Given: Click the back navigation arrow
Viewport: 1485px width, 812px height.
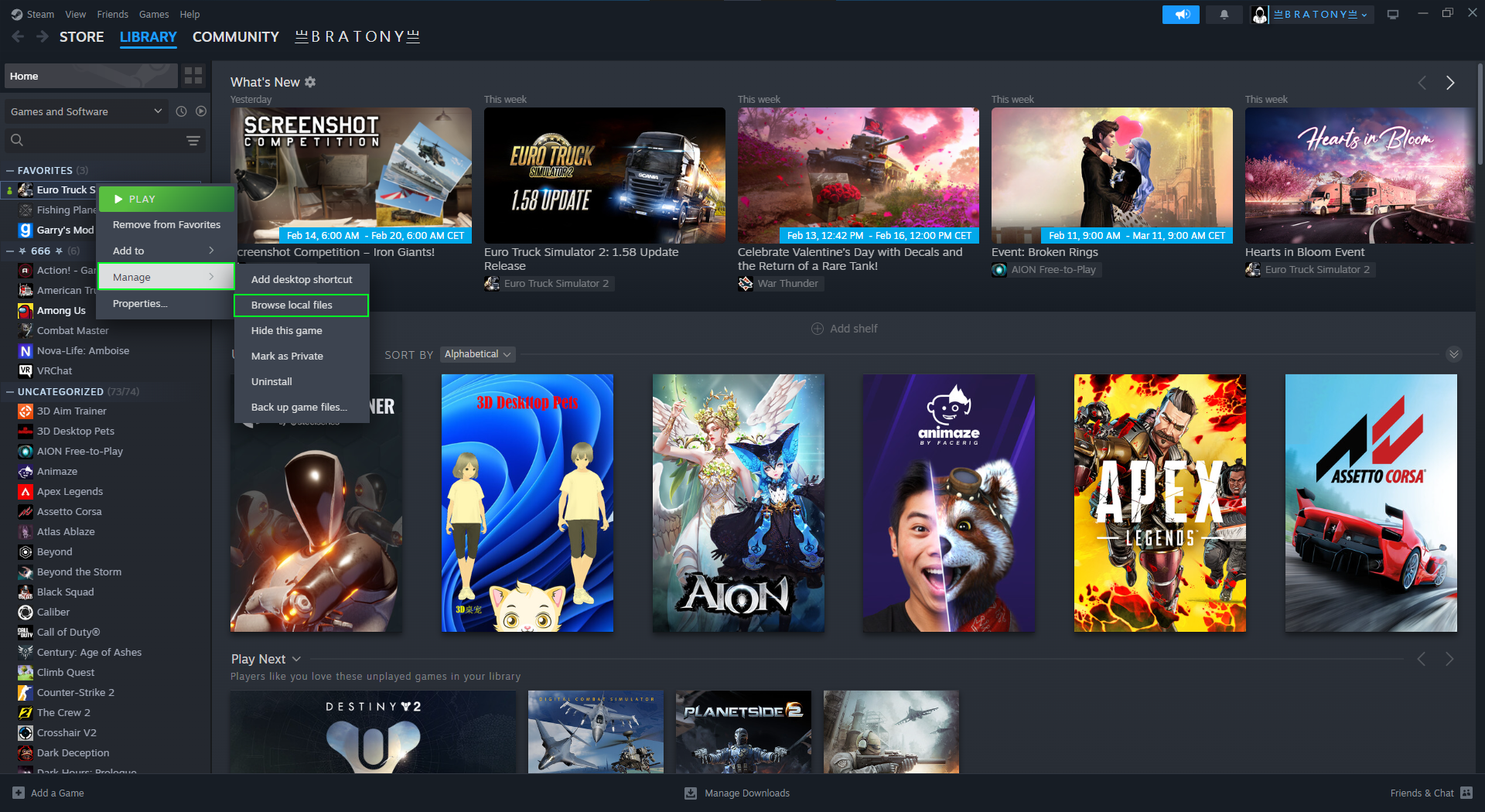Looking at the screenshot, I should 18,36.
